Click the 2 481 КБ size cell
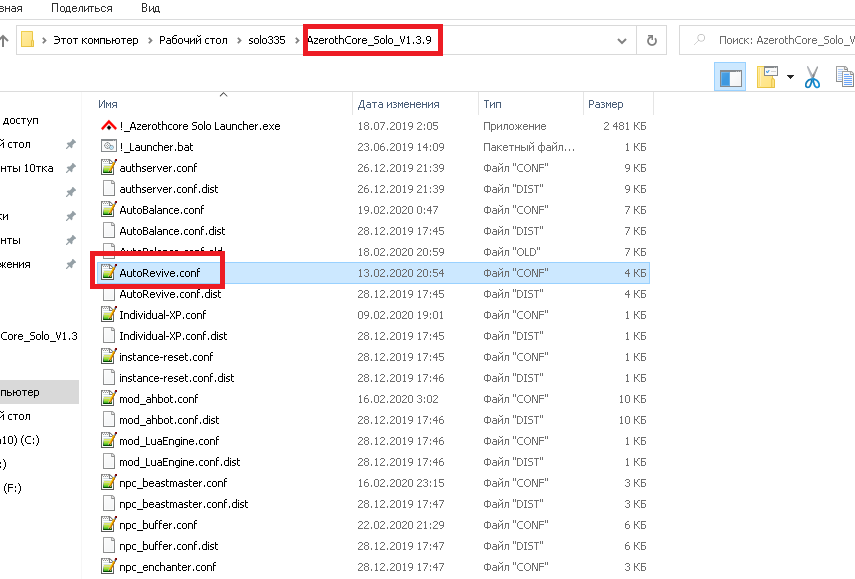 [x=624, y=126]
